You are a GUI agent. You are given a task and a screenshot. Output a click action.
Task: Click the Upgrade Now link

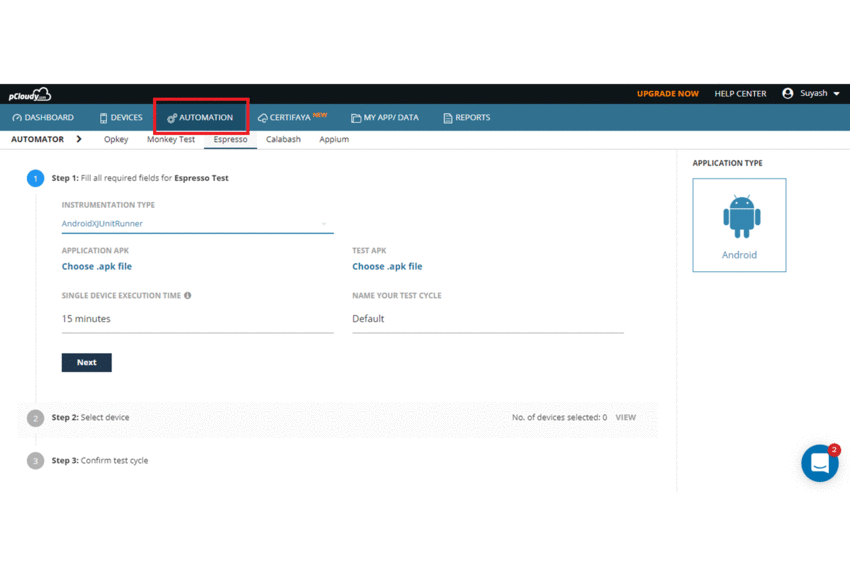(667, 94)
